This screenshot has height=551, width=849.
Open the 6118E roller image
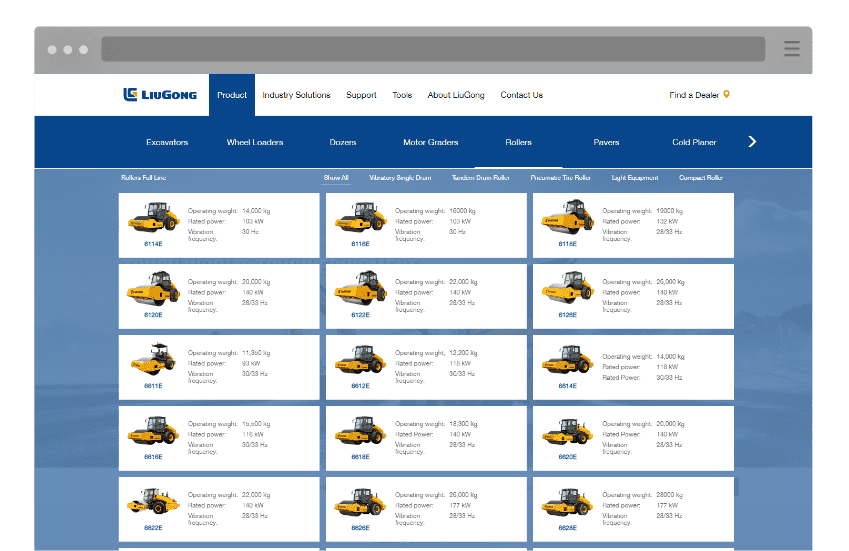(568, 217)
